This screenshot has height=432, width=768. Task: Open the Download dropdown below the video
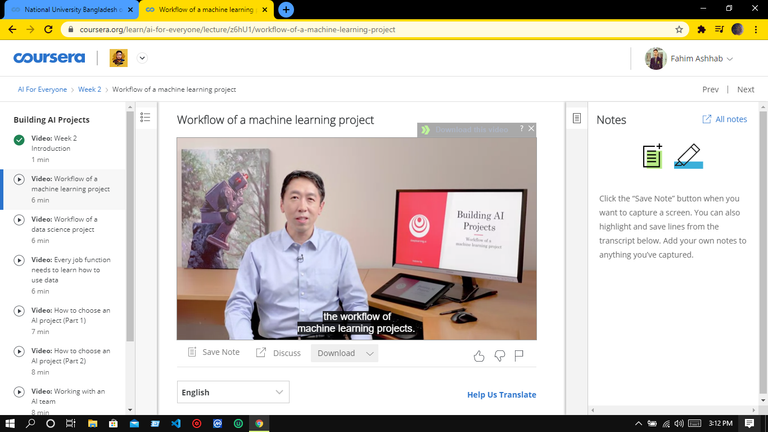[345, 353]
